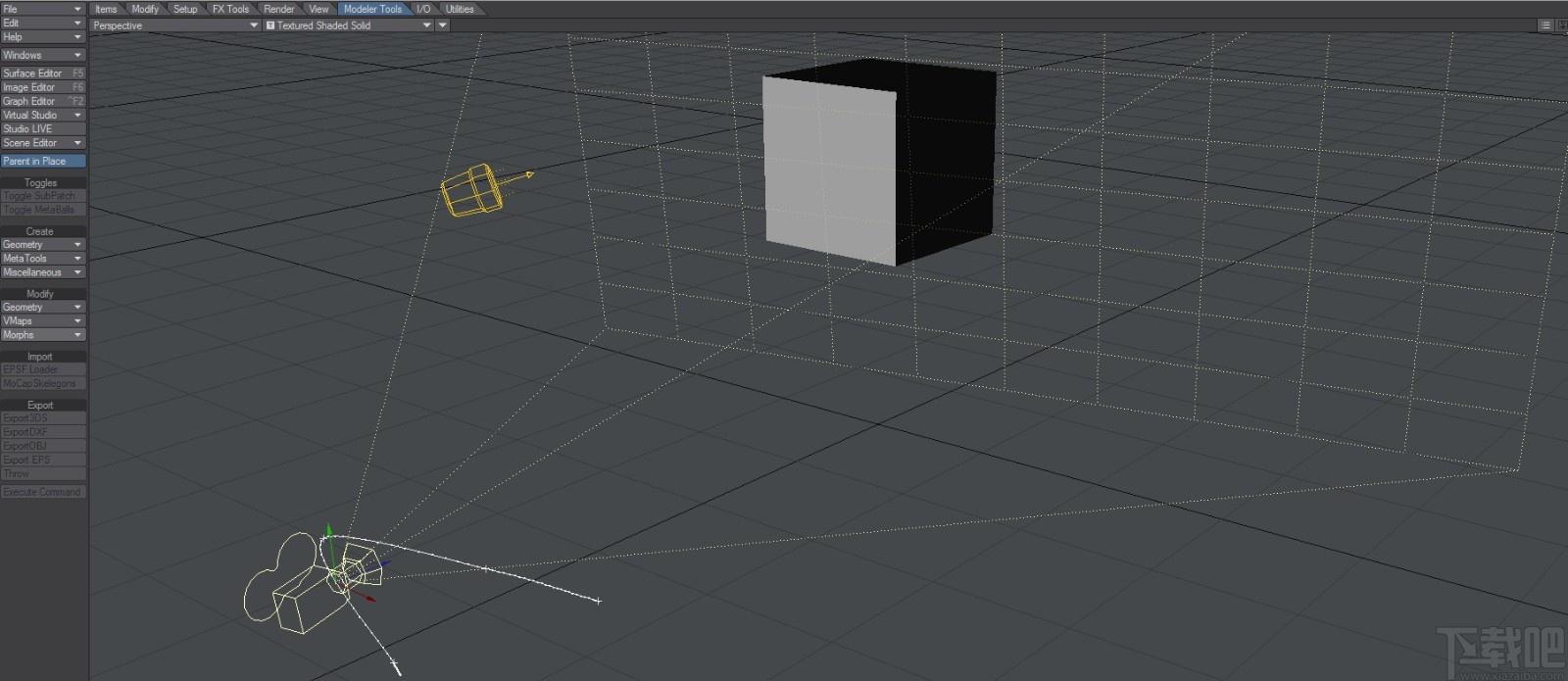Launch Studio LIVE
1568x681 pixels.
(x=43, y=128)
